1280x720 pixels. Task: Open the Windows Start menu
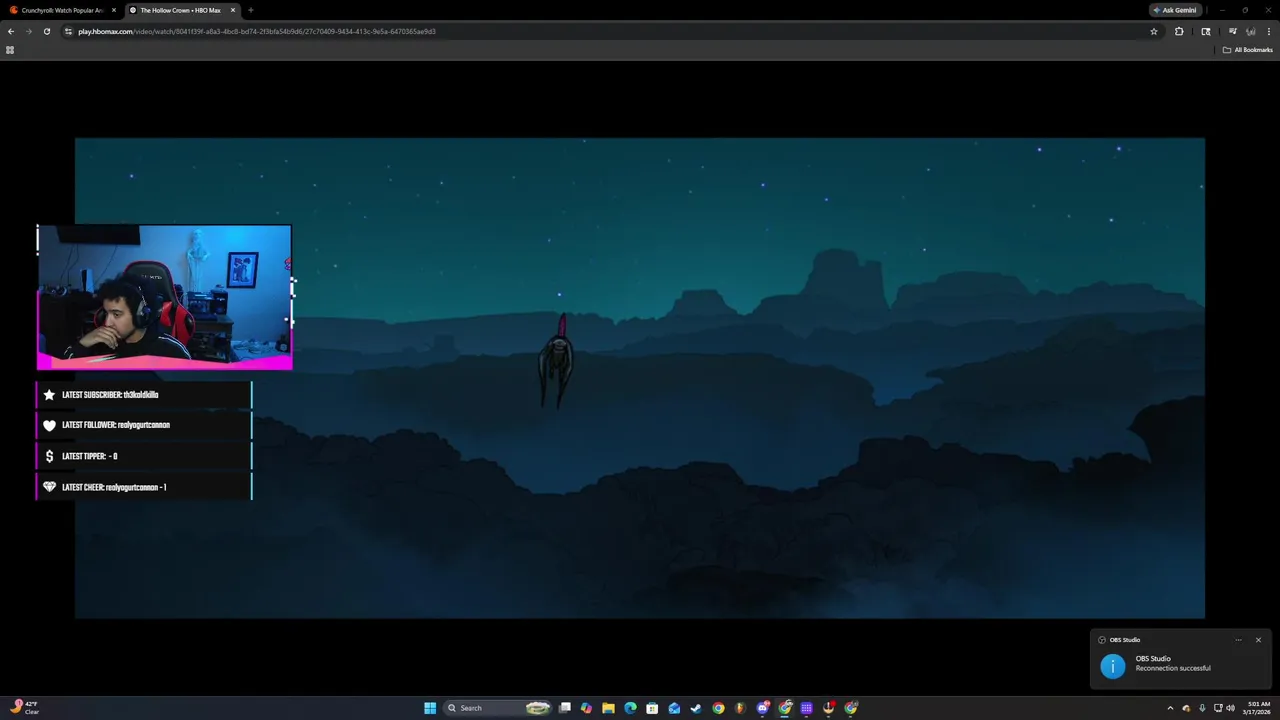pyautogui.click(x=430, y=708)
